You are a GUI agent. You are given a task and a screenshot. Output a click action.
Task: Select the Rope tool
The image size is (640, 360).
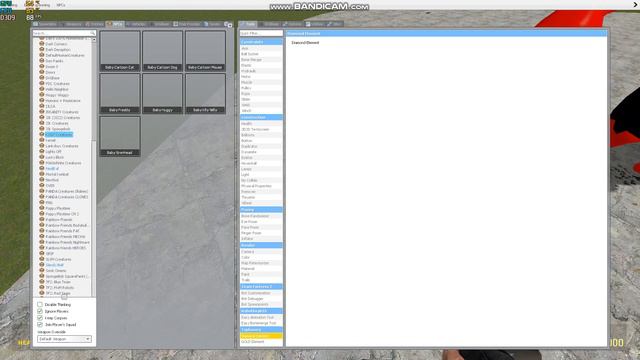tap(261, 93)
